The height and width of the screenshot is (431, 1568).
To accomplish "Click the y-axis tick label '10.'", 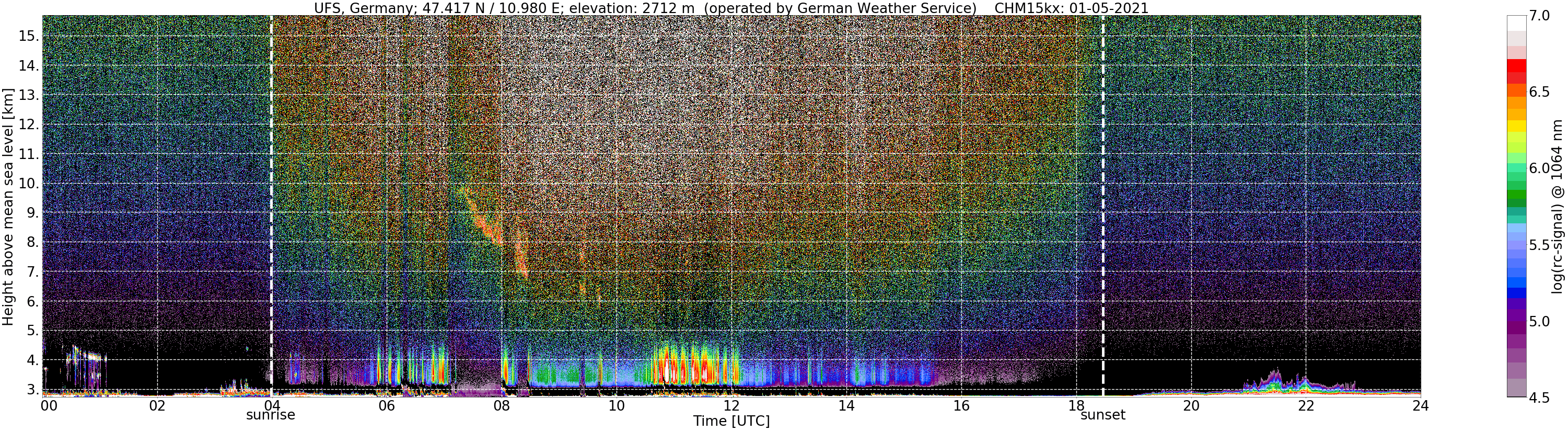I will [29, 184].
